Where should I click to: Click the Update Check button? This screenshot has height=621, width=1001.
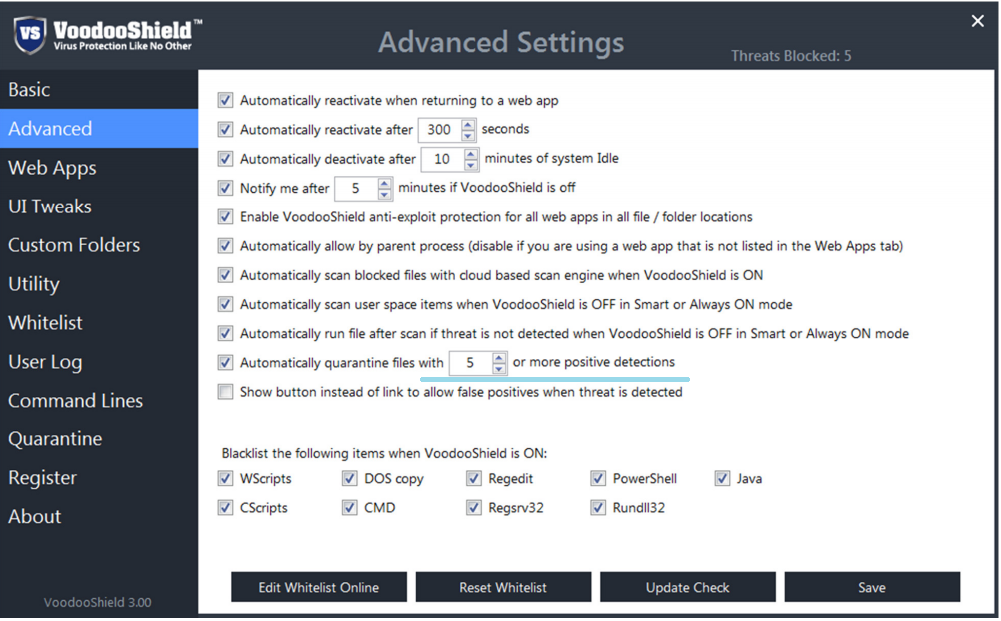(687, 587)
